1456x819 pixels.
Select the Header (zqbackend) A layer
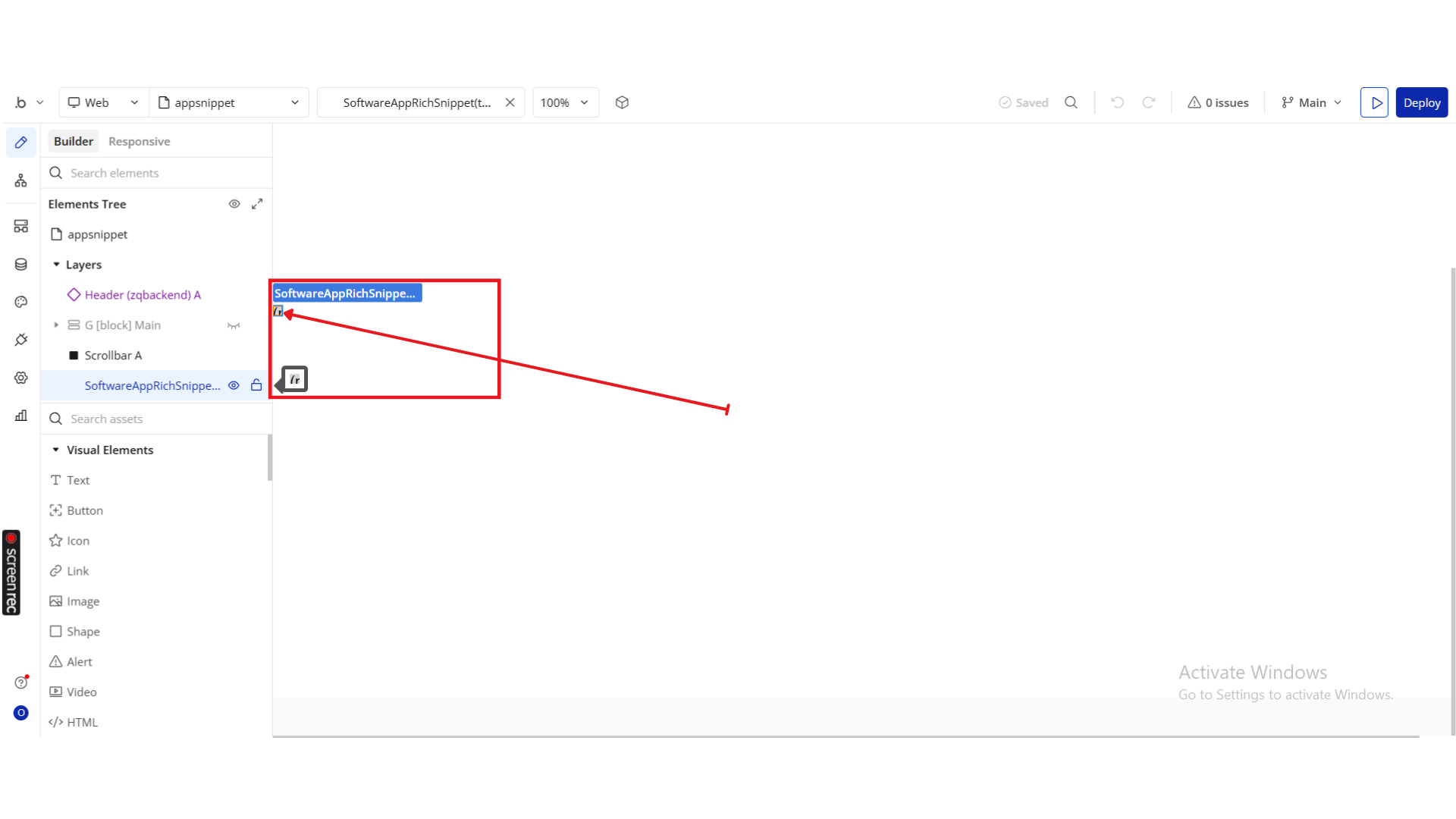click(142, 294)
